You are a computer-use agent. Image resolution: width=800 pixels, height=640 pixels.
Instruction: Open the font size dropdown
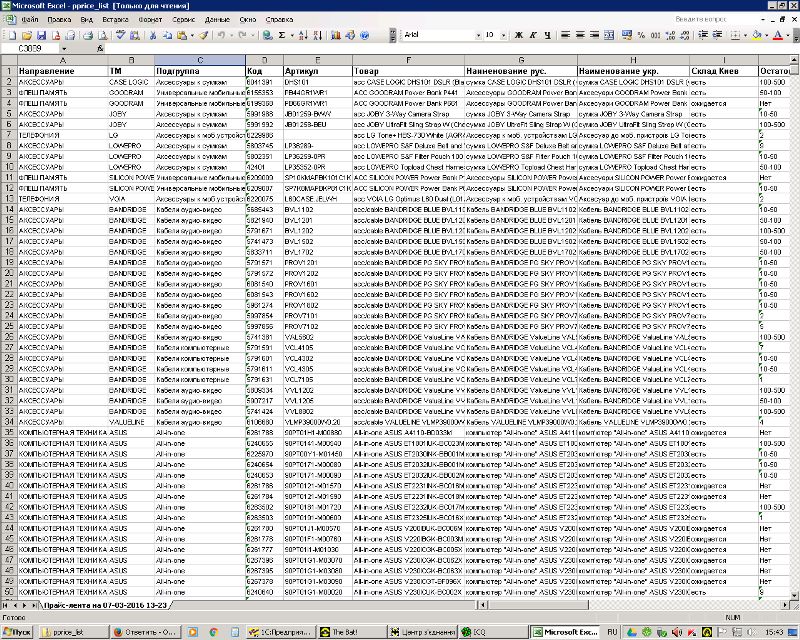pyautogui.click(x=504, y=35)
